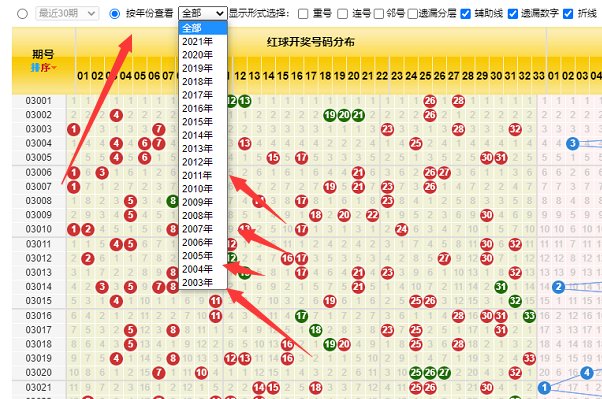Choose 2016年 from the dropdown options

tap(203, 108)
